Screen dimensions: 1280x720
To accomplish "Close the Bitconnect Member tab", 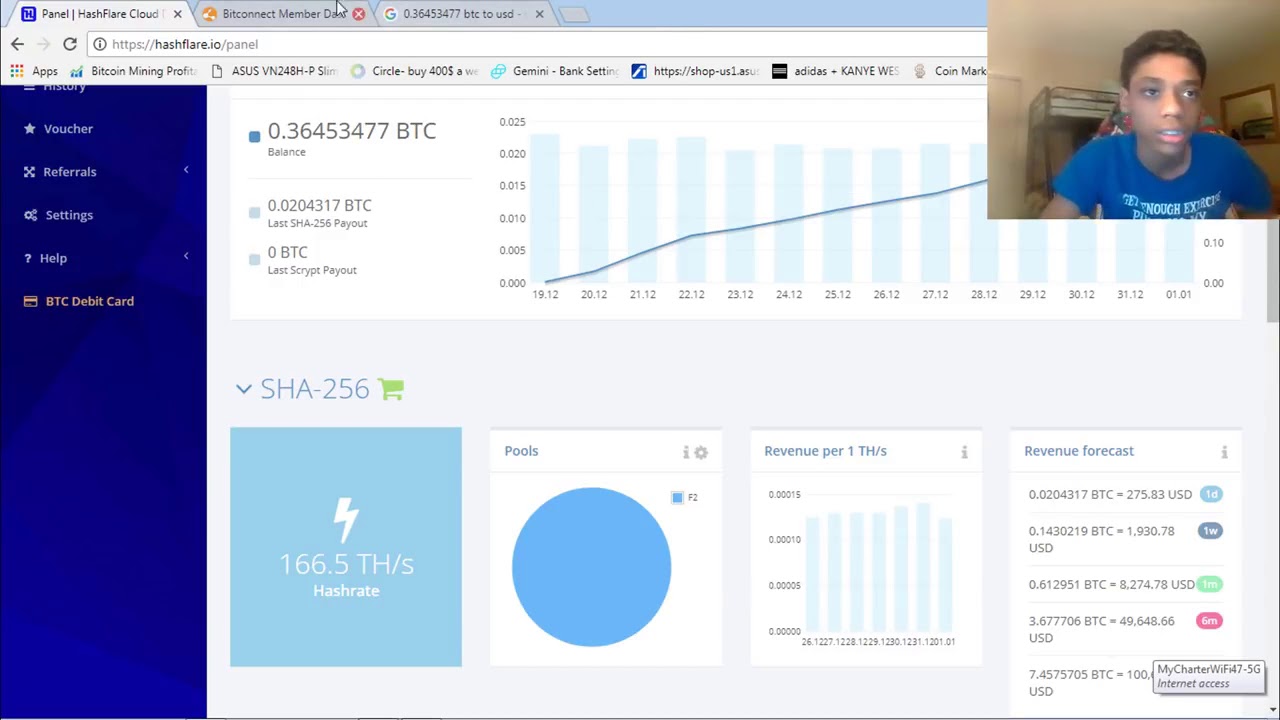I will tap(358, 14).
